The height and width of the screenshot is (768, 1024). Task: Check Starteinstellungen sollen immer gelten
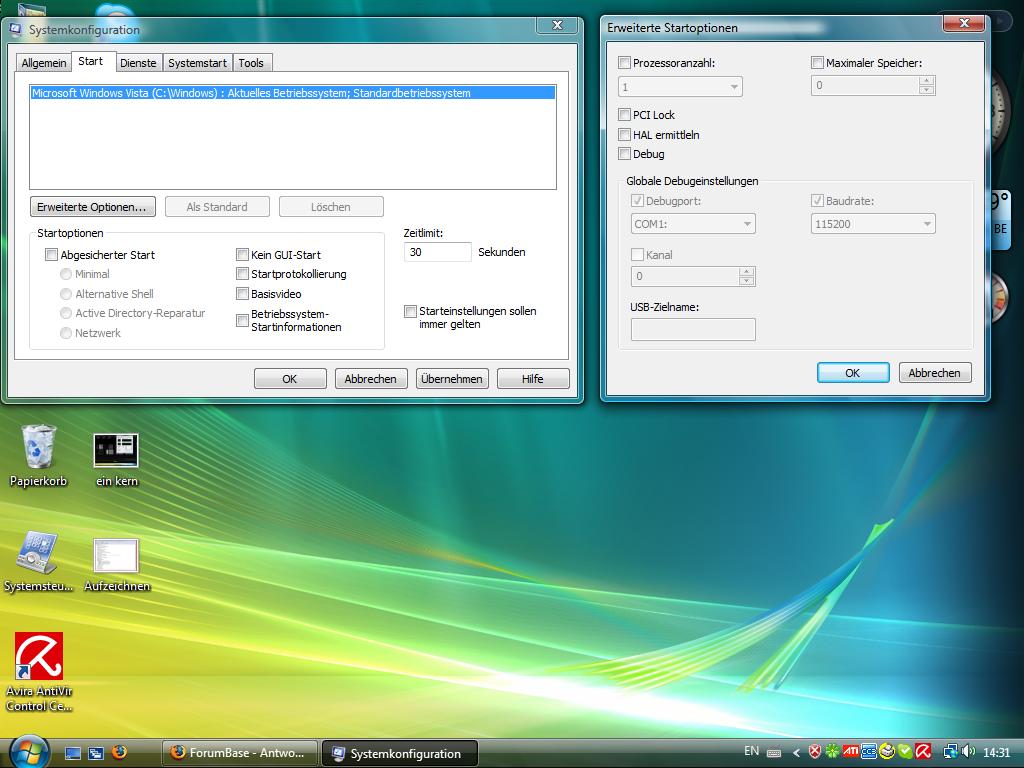click(x=410, y=311)
